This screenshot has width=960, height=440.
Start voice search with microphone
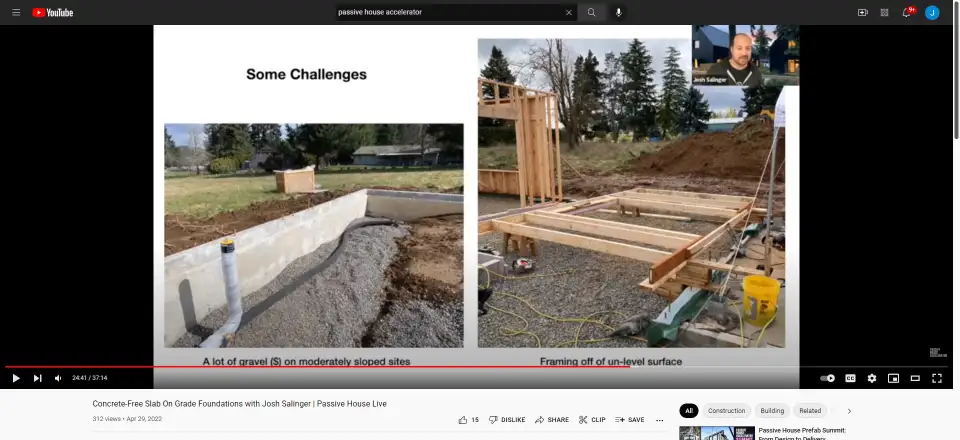[619, 12]
